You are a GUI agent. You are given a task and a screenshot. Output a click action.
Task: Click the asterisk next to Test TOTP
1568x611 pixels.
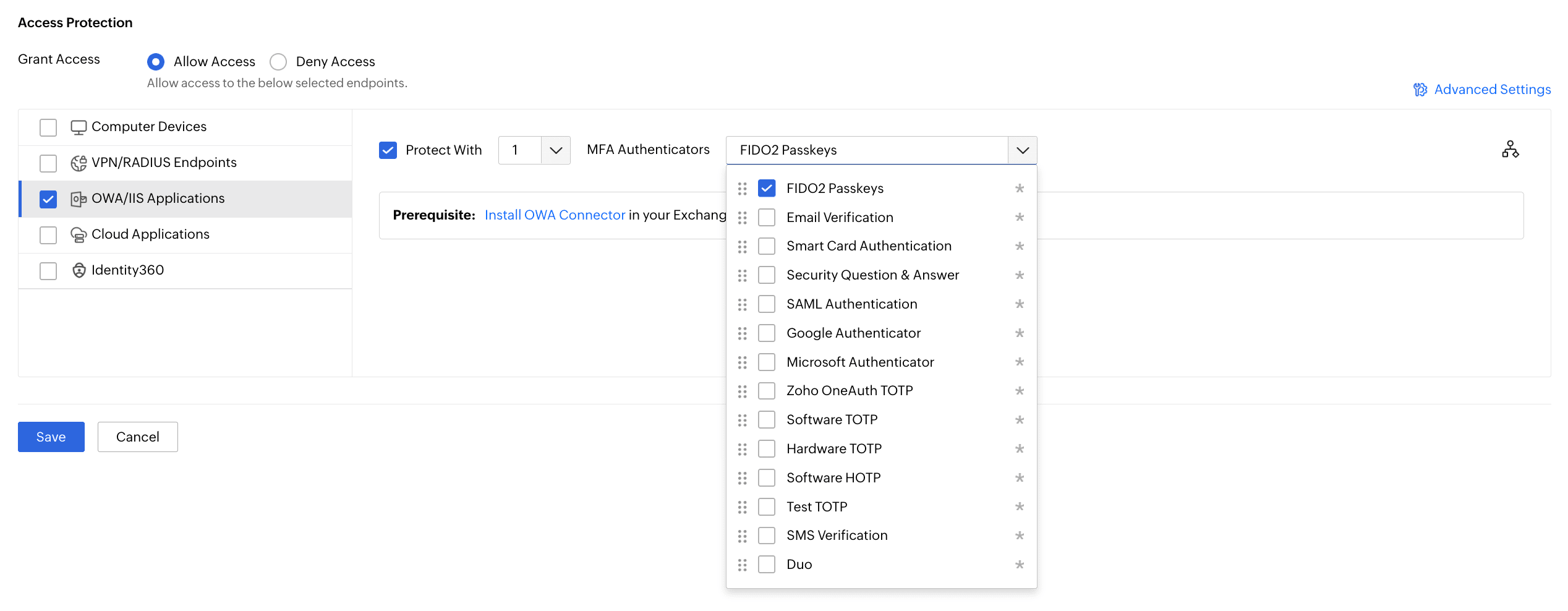click(x=1020, y=506)
